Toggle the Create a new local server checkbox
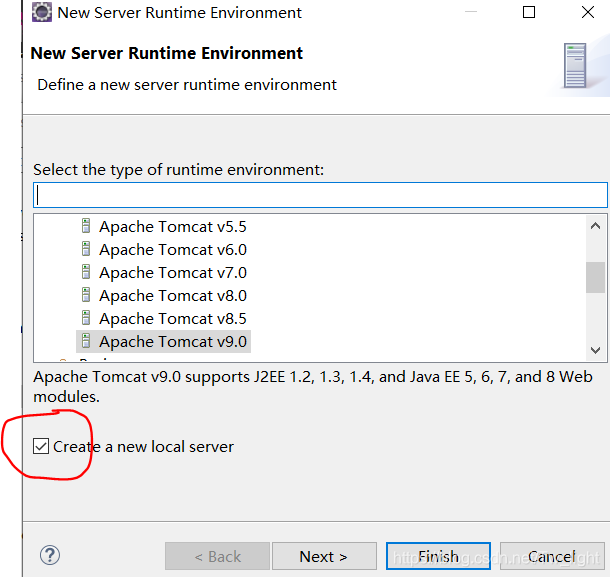Viewport: 610px width, 577px height. pyautogui.click(x=41, y=446)
